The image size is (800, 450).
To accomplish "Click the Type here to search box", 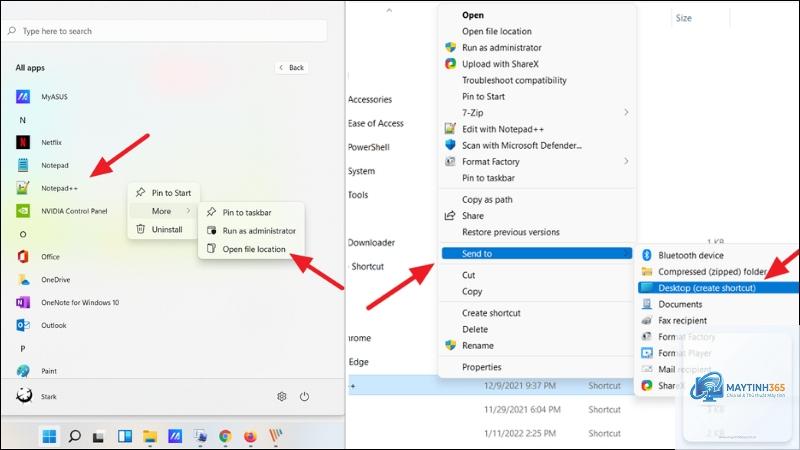I will 165,31.
